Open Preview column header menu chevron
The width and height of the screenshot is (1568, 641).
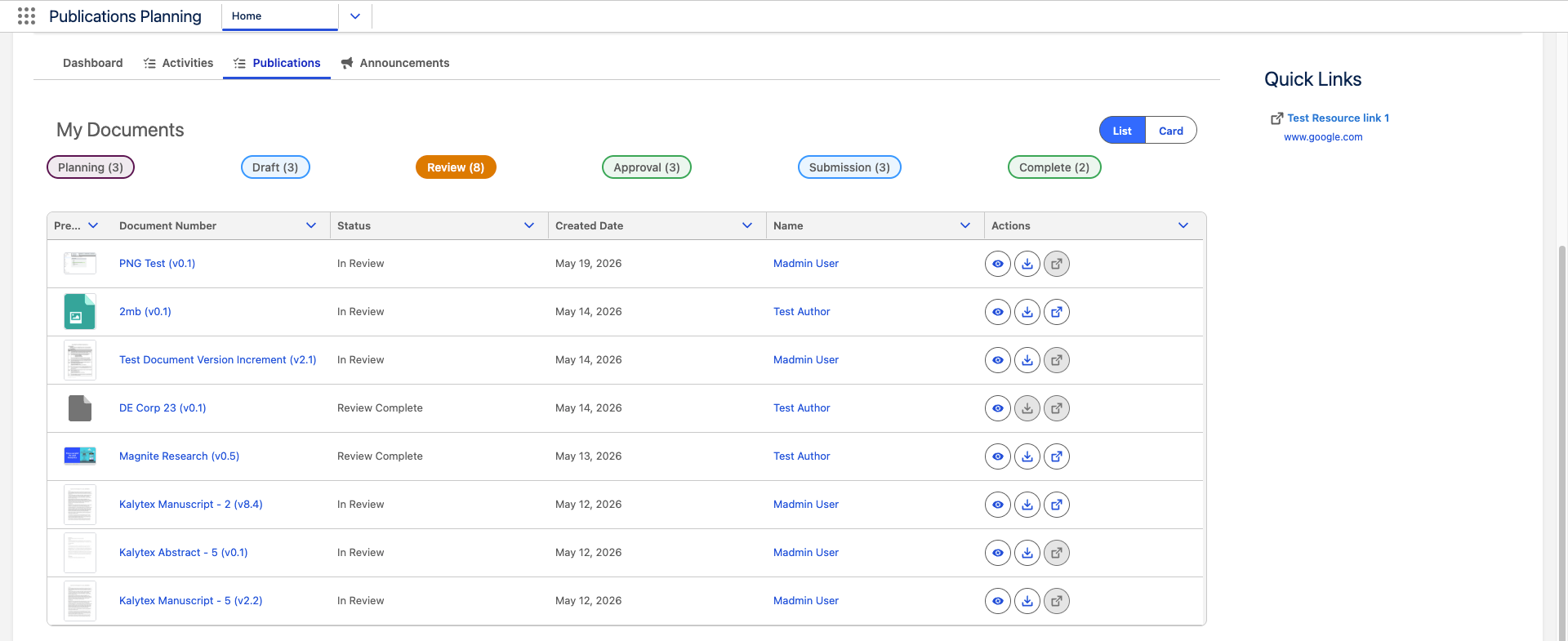click(x=93, y=225)
